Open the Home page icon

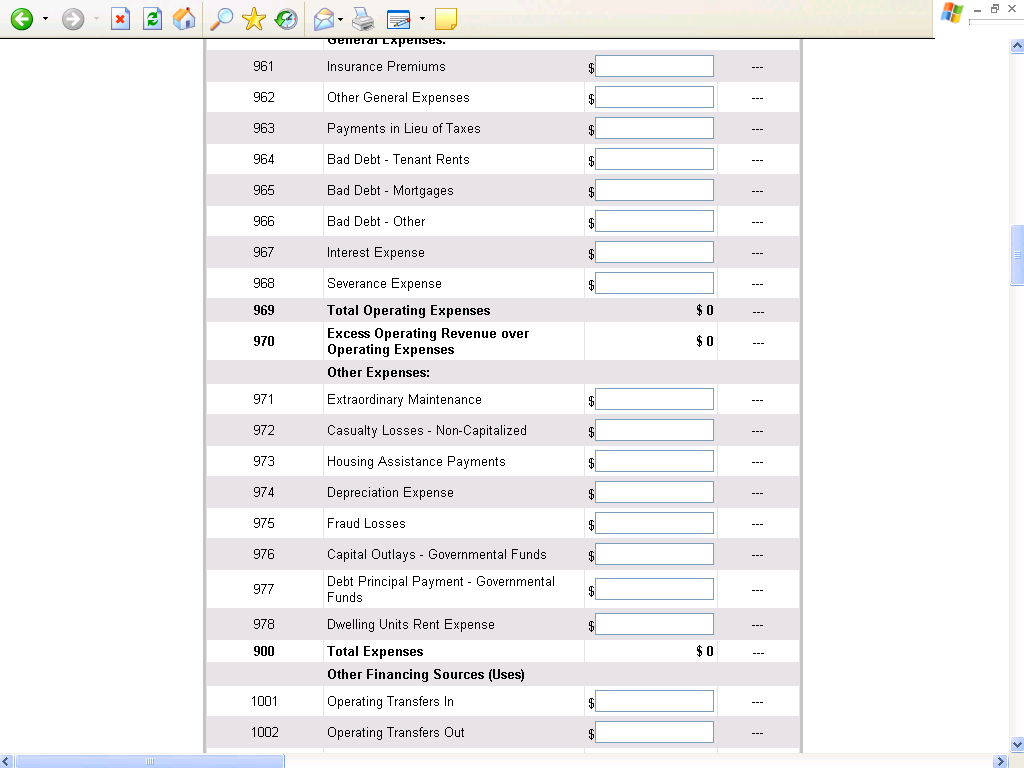[x=184, y=19]
